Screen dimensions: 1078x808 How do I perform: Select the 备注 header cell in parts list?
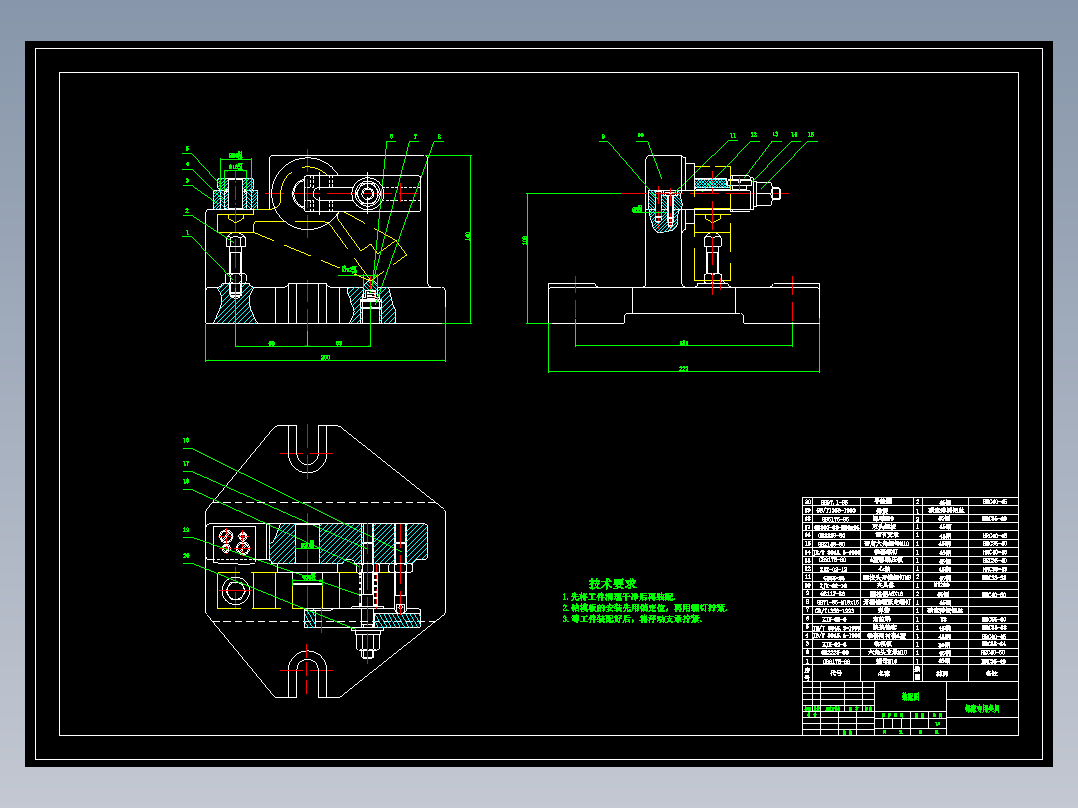point(993,673)
